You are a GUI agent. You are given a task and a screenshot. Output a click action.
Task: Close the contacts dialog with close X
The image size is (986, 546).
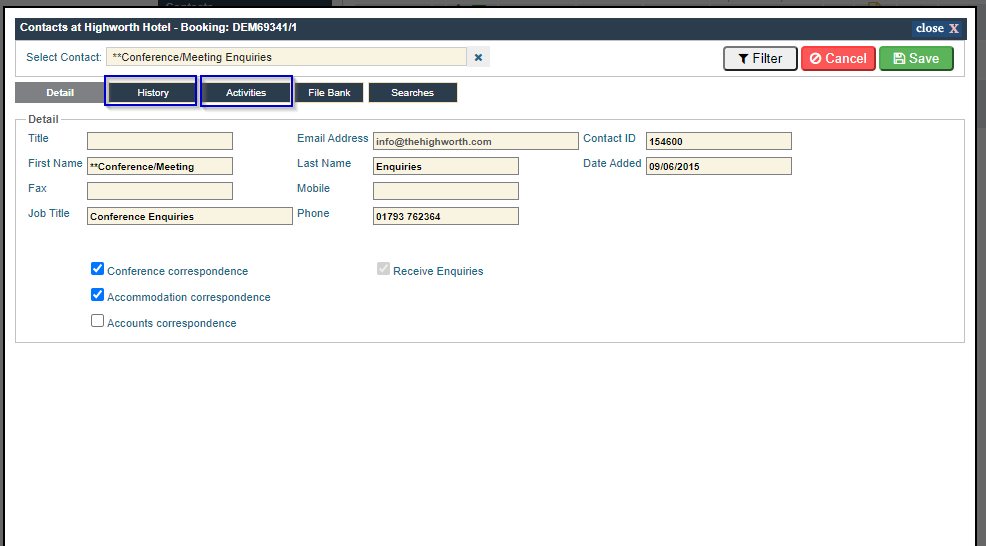(x=937, y=28)
